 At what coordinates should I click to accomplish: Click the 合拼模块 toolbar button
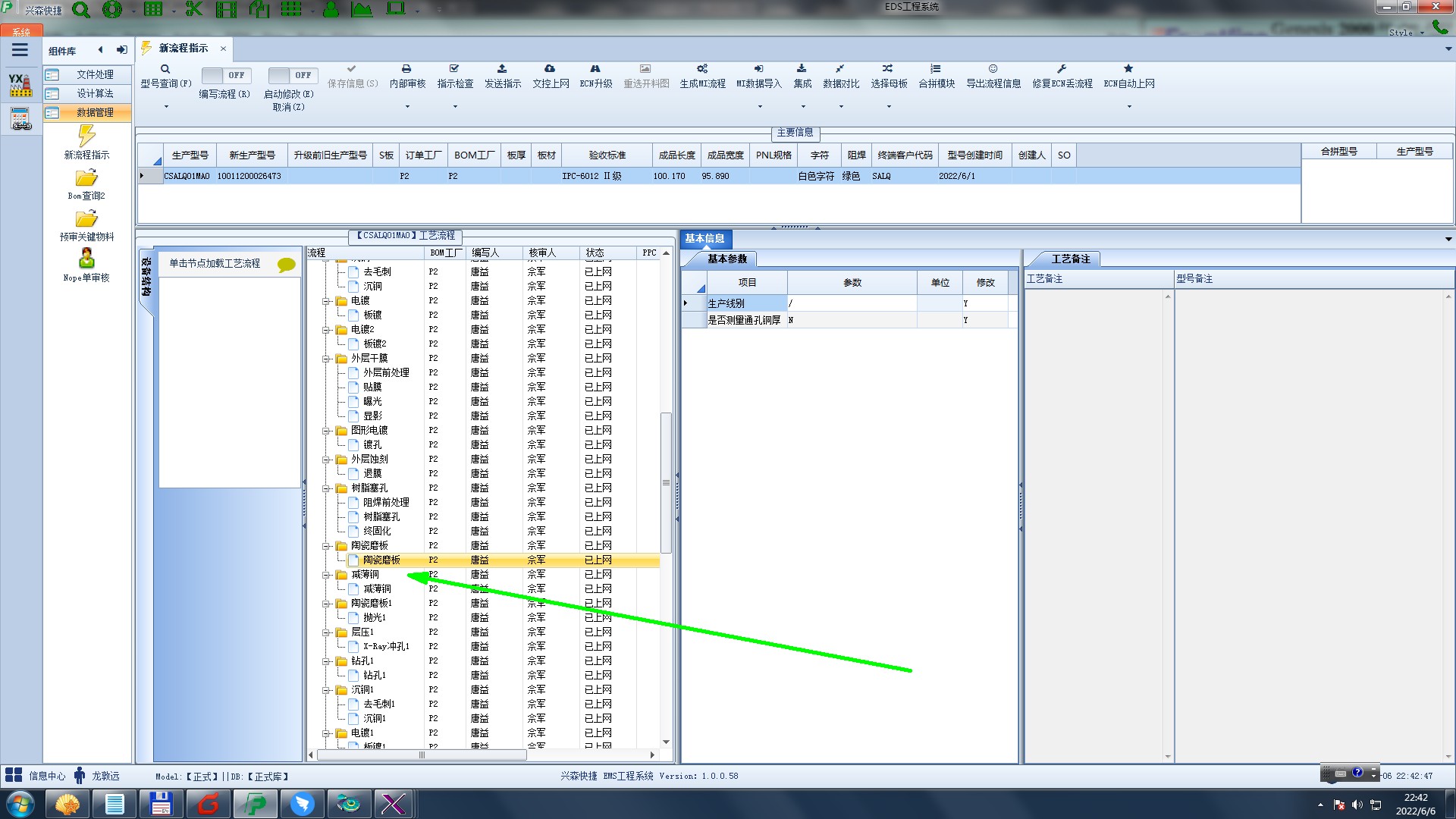click(x=937, y=75)
